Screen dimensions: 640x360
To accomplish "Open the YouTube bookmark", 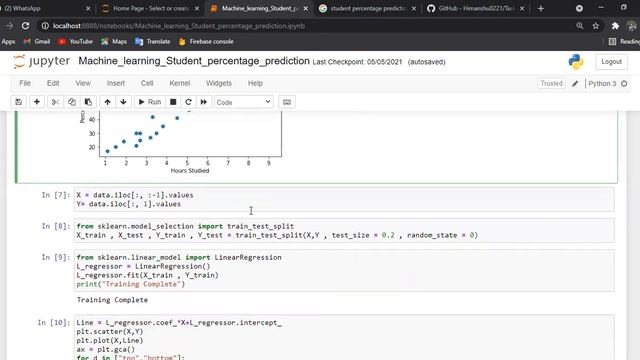I will [76, 42].
